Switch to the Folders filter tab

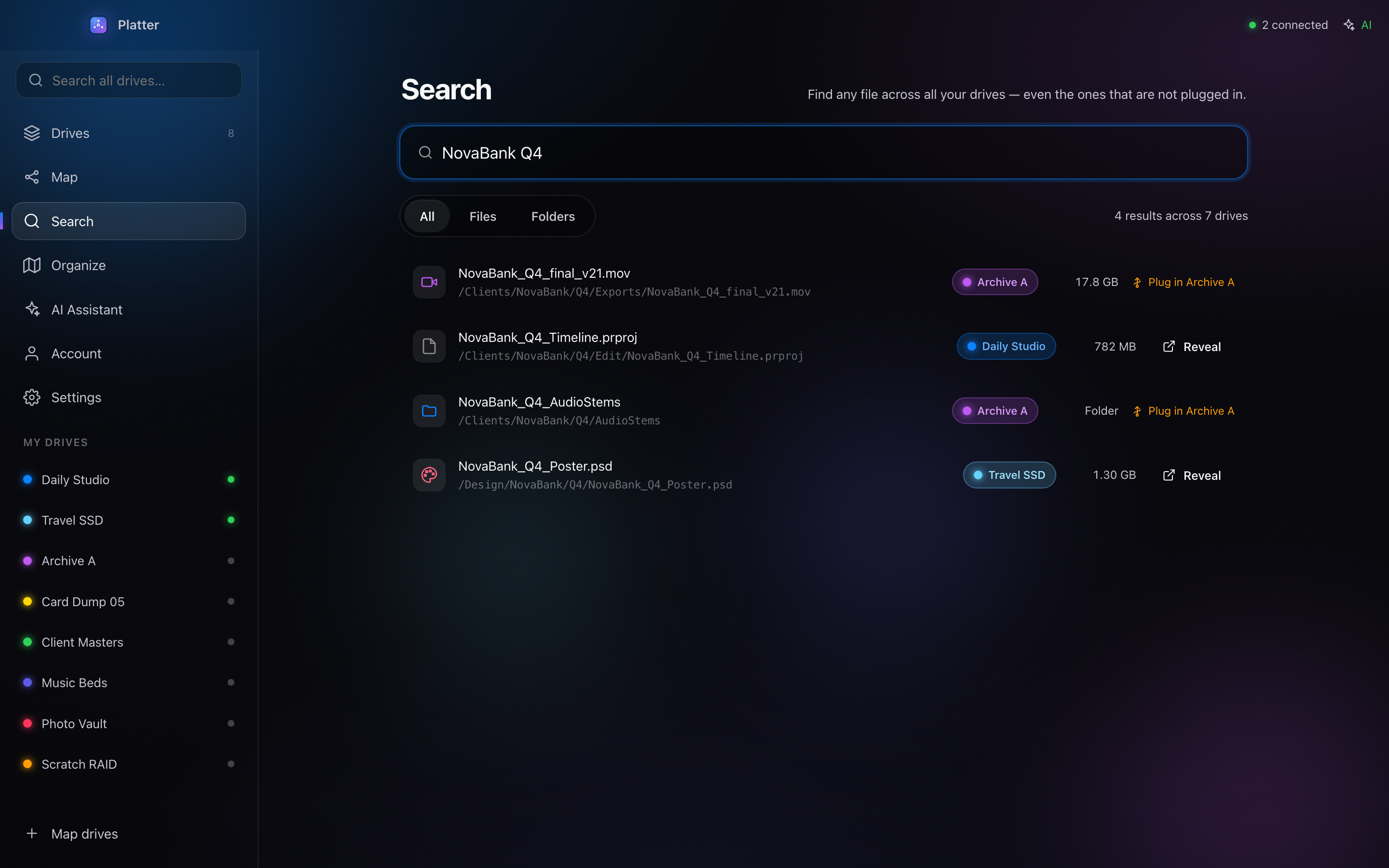click(553, 217)
